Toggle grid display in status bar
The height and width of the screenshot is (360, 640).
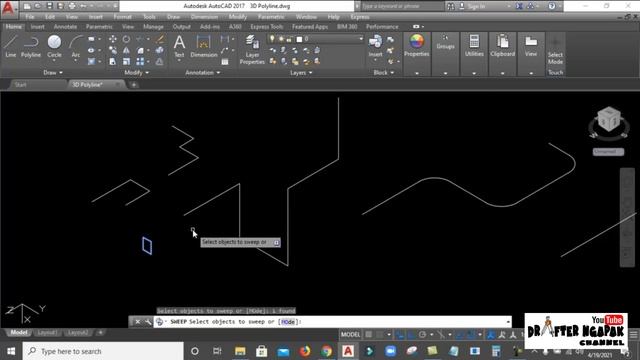[369, 335]
